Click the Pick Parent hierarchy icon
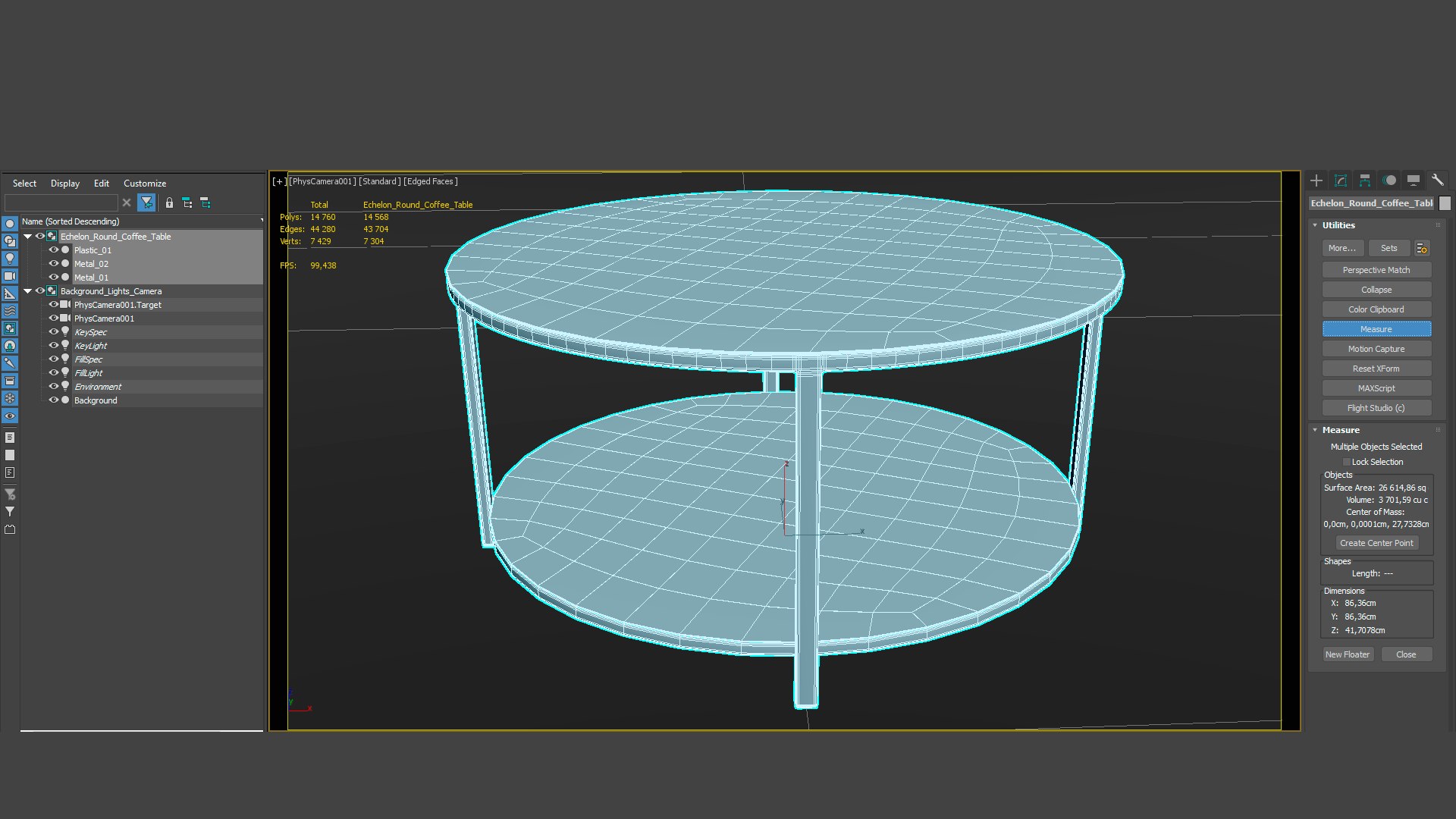 (187, 202)
